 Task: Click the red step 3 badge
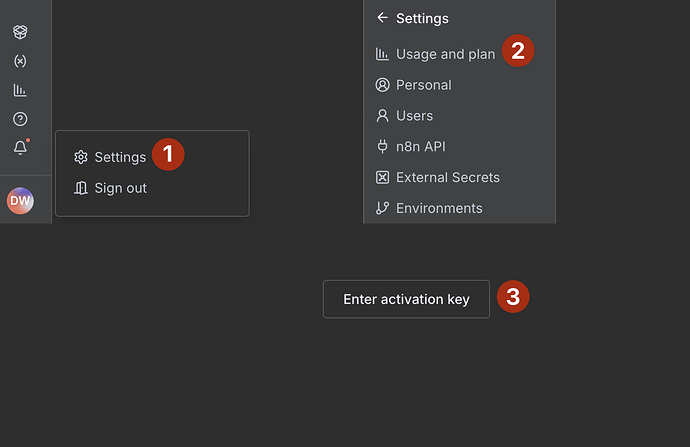point(513,297)
